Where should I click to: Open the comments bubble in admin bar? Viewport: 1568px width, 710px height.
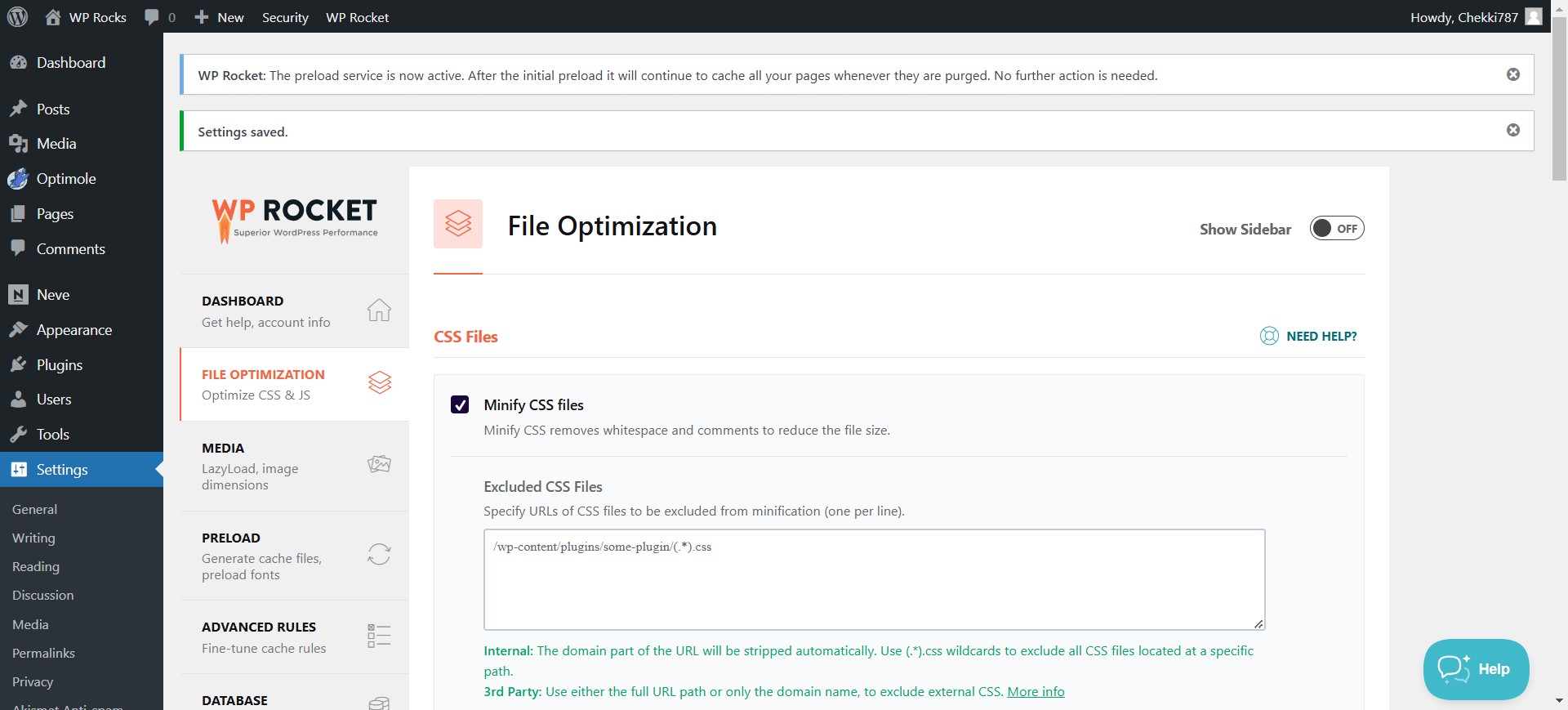pyautogui.click(x=152, y=17)
